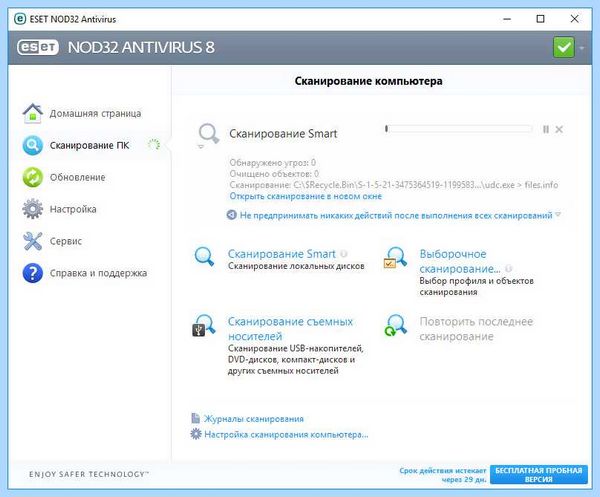Image resolution: width=600 pixels, height=497 pixels.
Task: Minimize the ESET NOD32 window
Action: [507, 19]
